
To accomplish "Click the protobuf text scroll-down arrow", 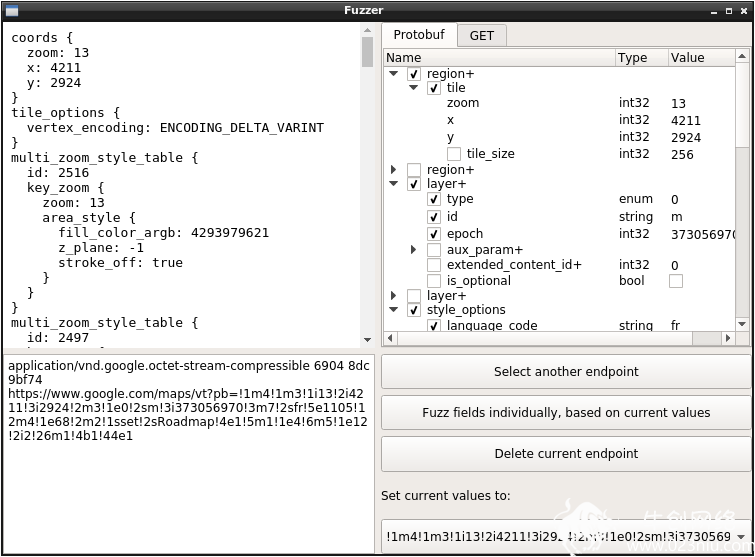I will (367, 340).
